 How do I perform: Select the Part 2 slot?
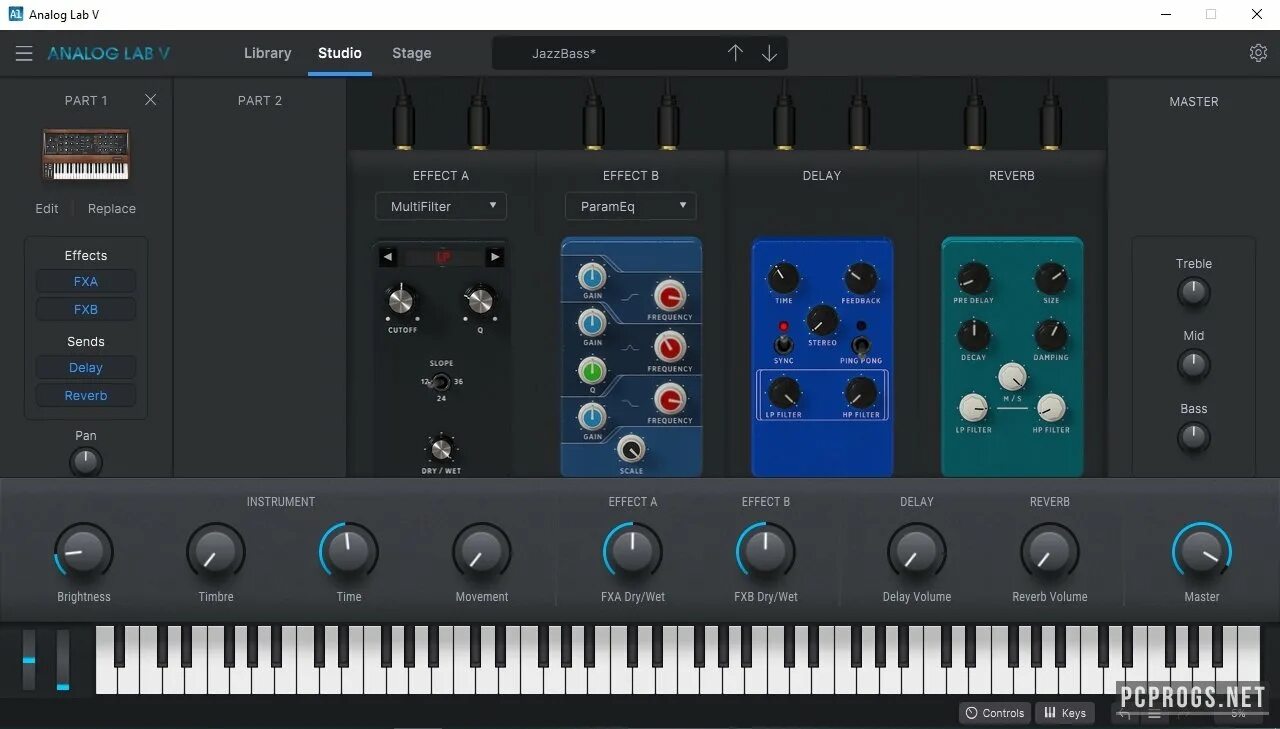260,100
